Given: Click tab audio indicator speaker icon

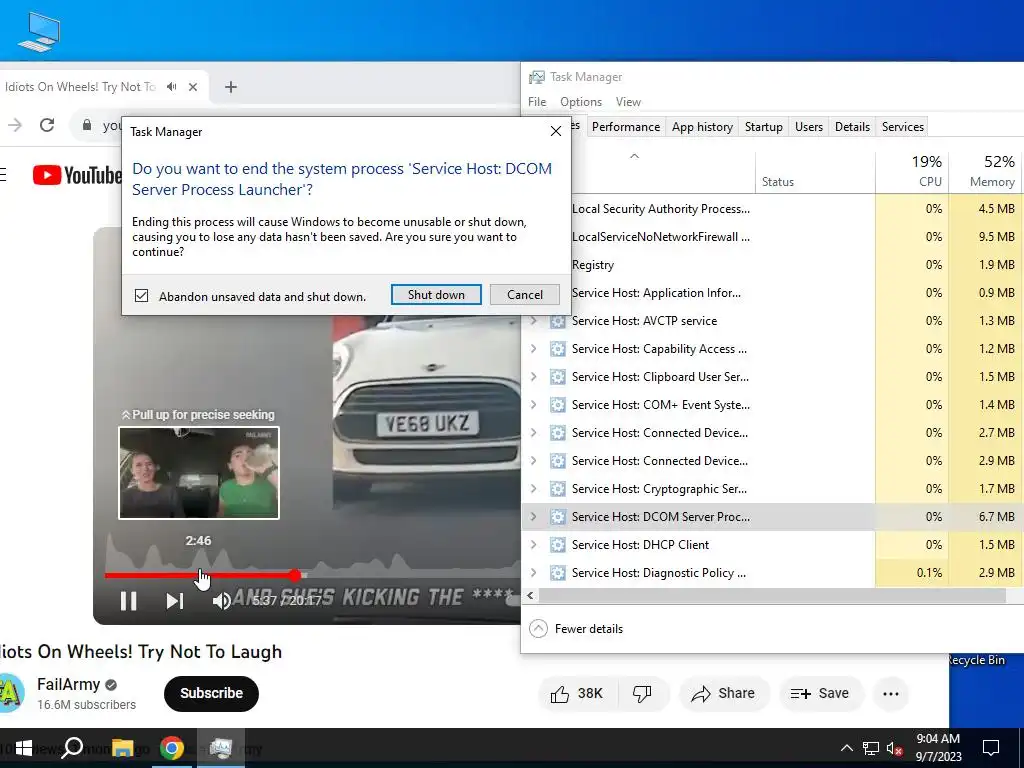Looking at the screenshot, I should [172, 86].
